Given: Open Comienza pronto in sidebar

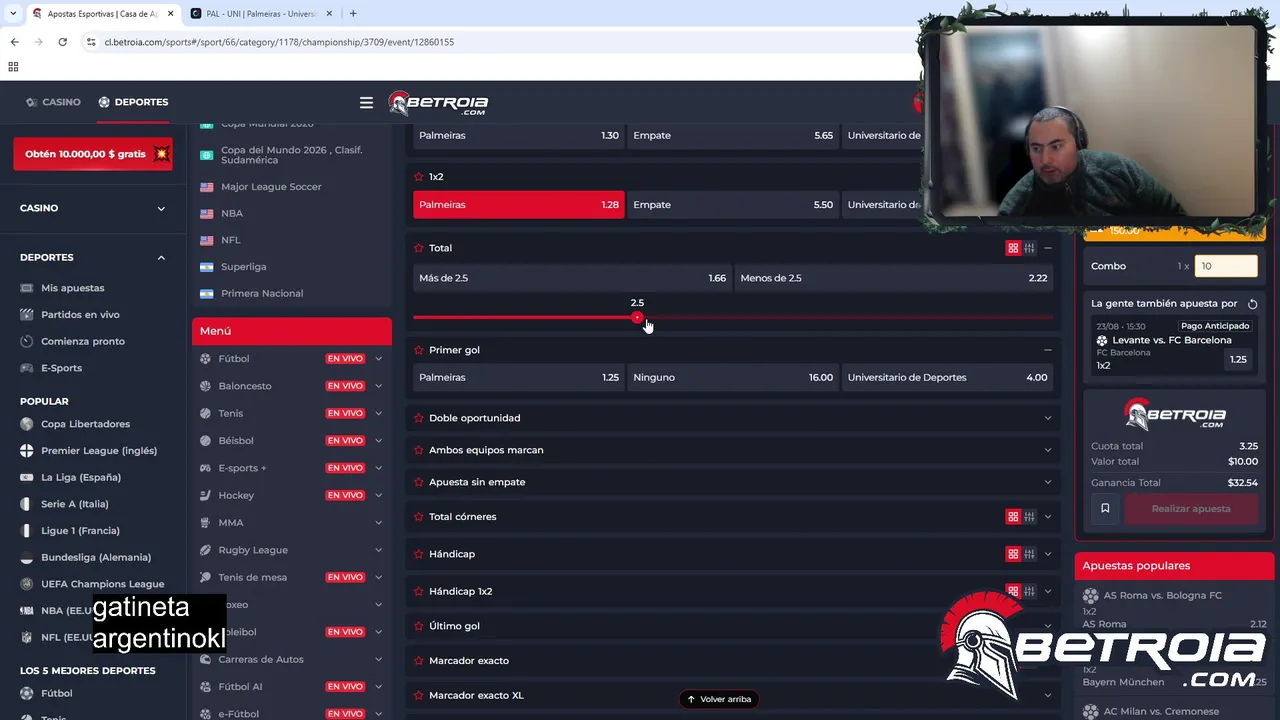Looking at the screenshot, I should tap(83, 342).
